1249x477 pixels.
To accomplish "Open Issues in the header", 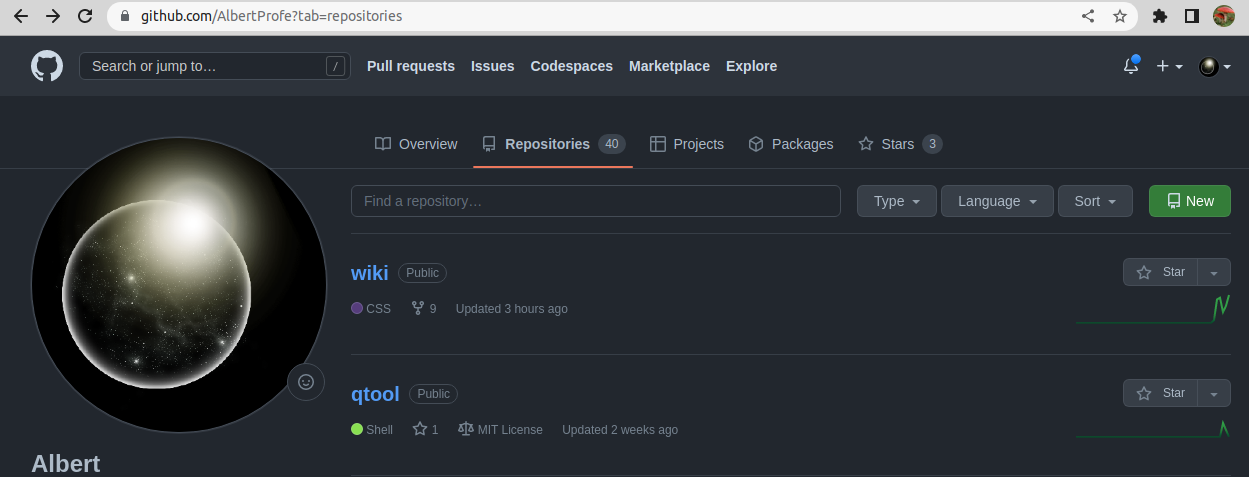I will click(492, 66).
